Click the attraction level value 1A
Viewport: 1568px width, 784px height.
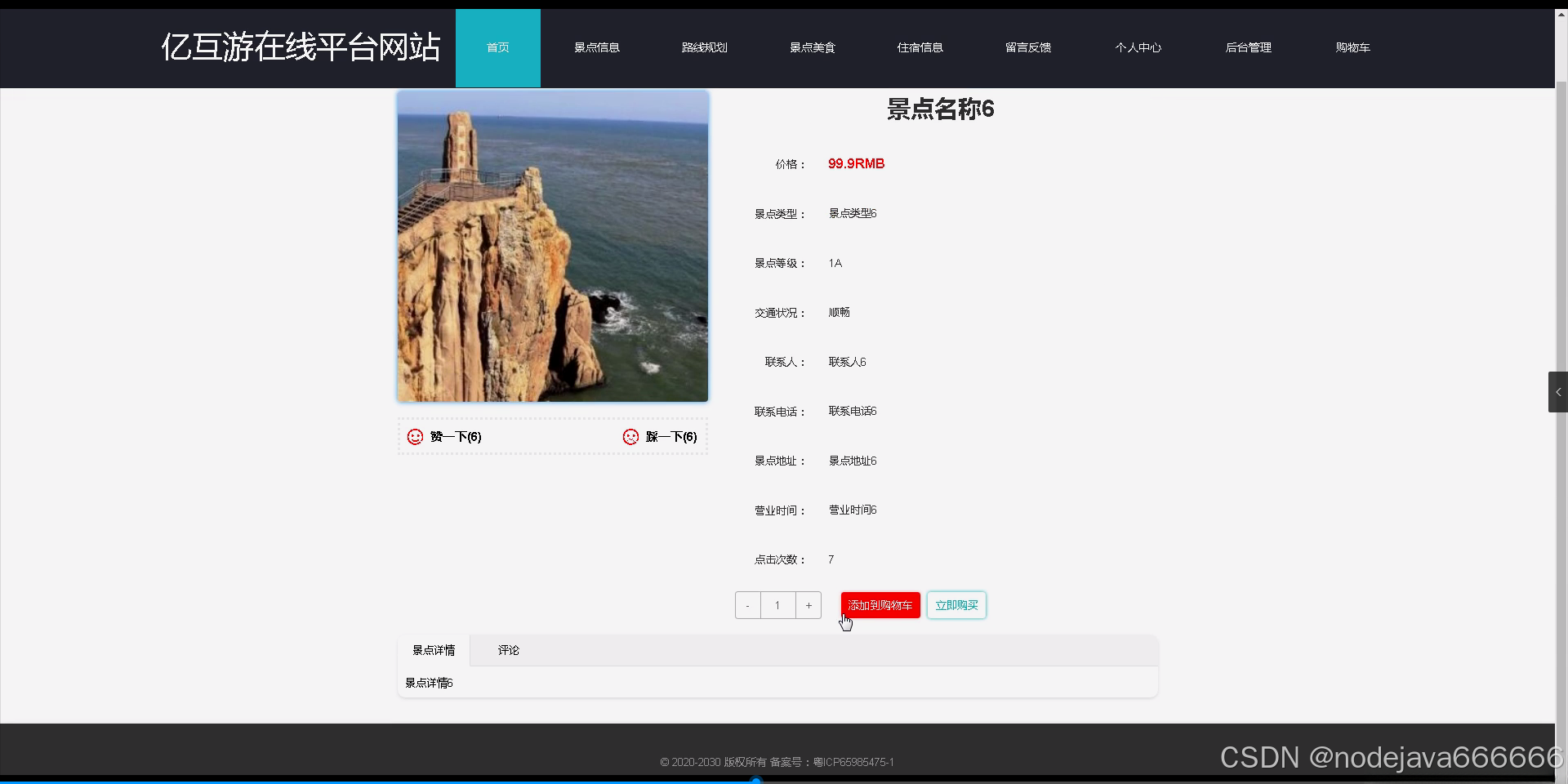point(835,263)
